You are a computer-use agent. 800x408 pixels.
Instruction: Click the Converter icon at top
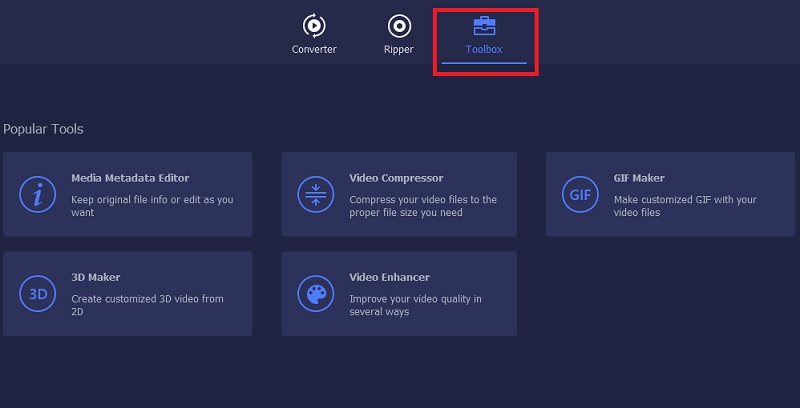point(314,26)
